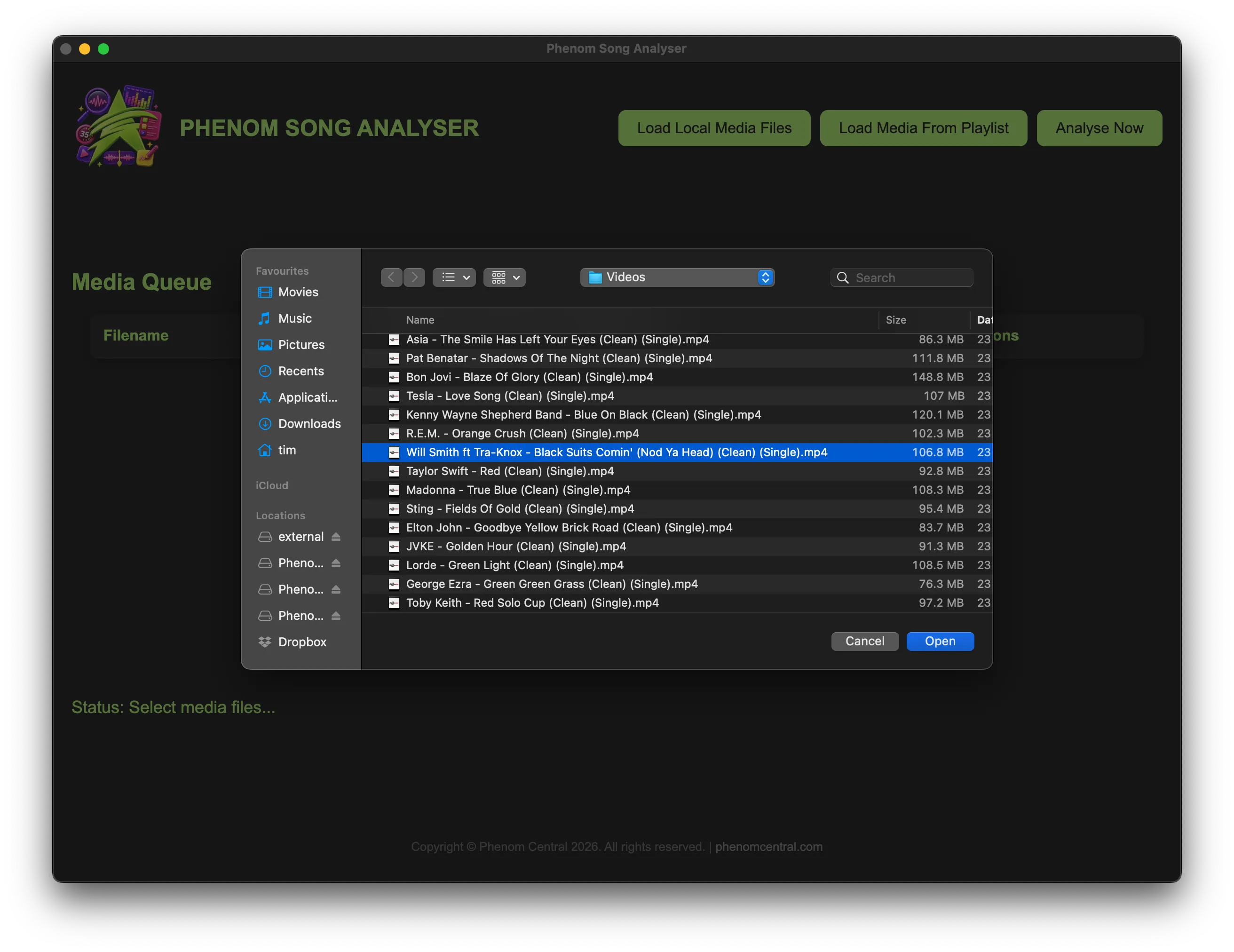Select Taylor Swift - Red file
This screenshot has height=952, width=1234.
[677, 471]
